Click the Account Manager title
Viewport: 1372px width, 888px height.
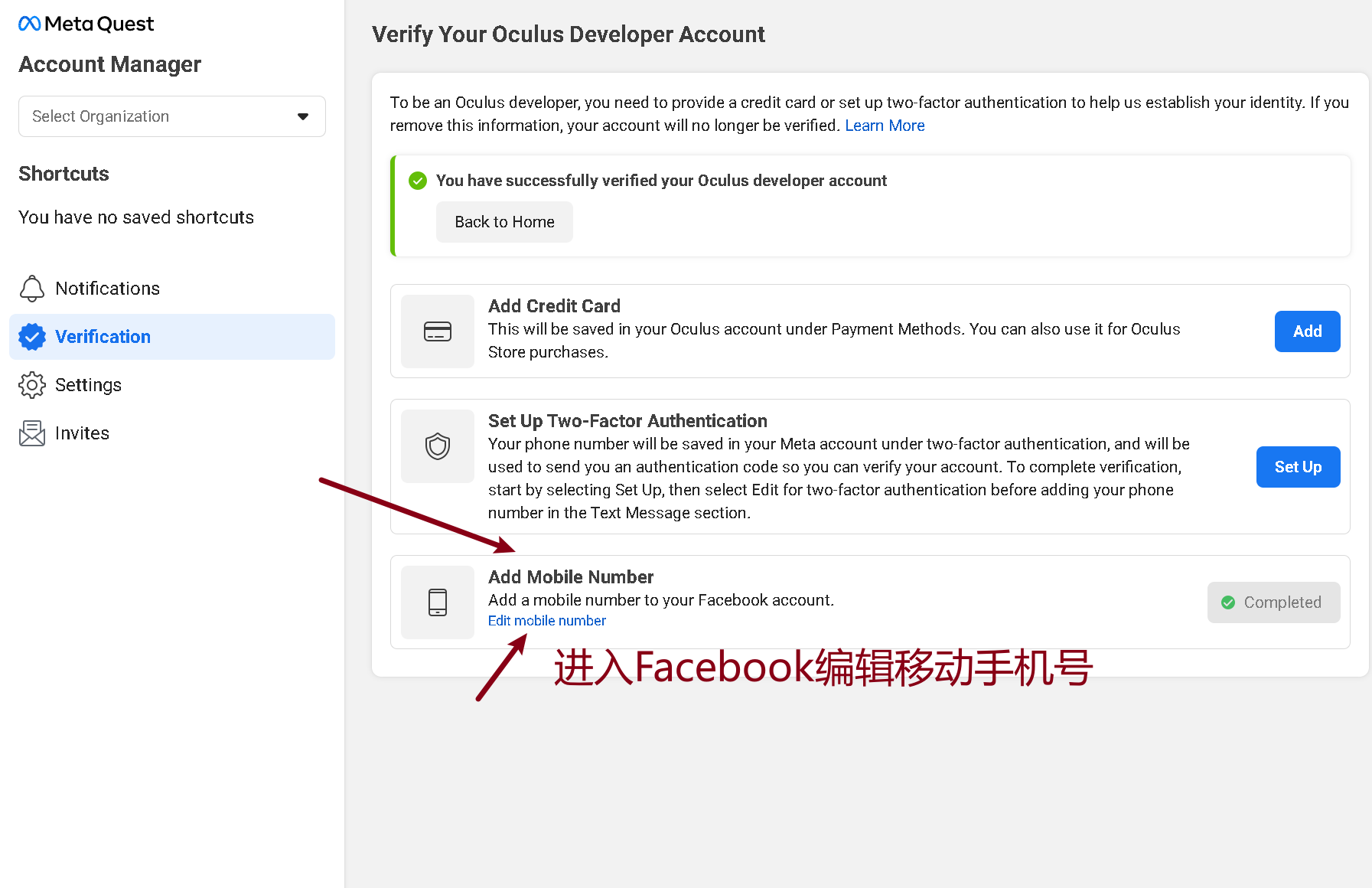coord(109,64)
